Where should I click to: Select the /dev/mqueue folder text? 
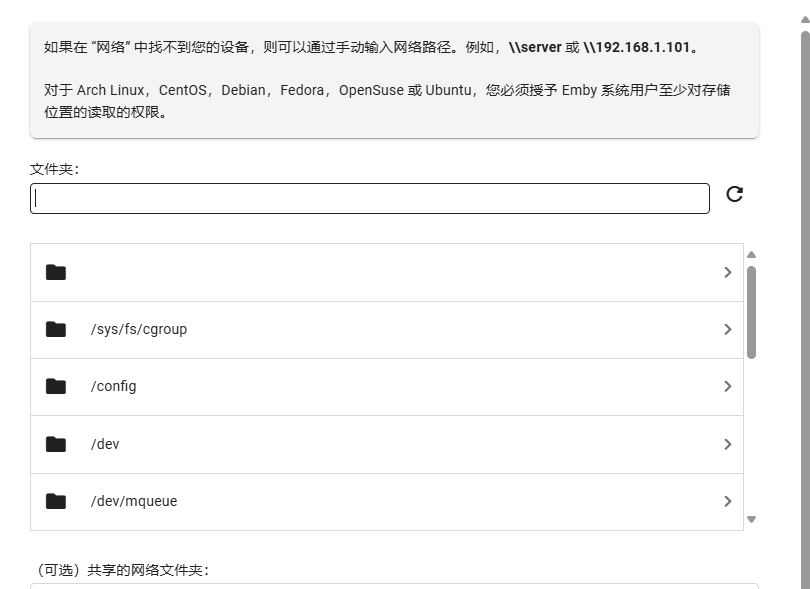(x=134, y=501)
